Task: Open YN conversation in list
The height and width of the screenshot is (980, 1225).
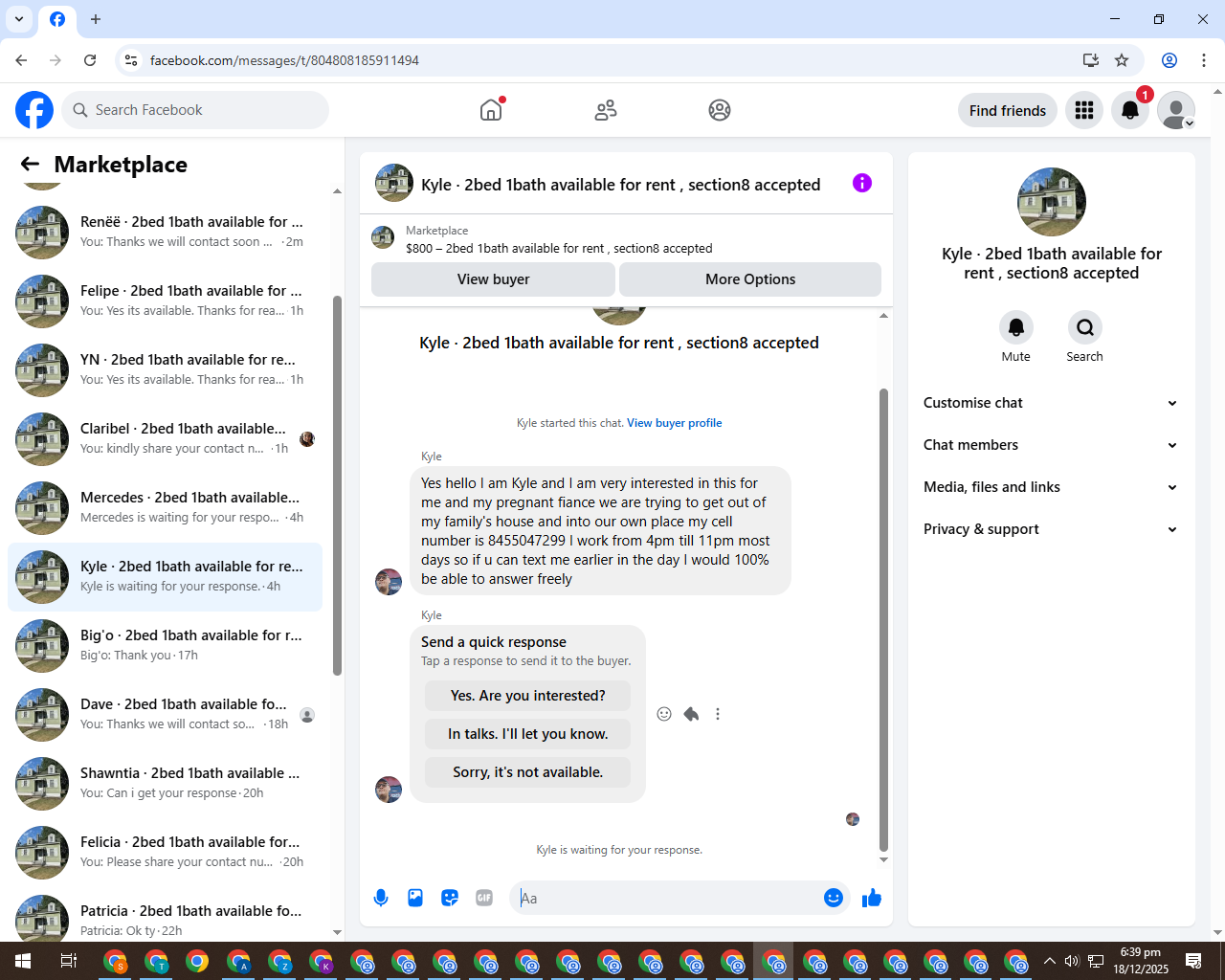Action: click(x=165, y=369)
